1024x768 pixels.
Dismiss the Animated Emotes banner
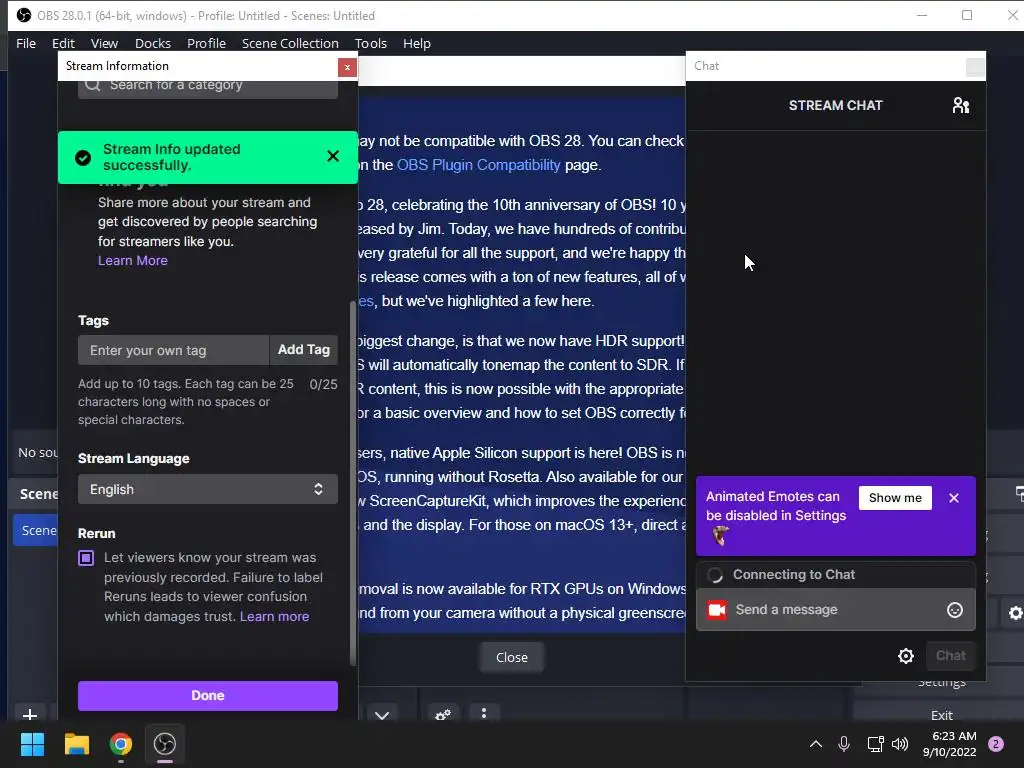coord(953,498)
